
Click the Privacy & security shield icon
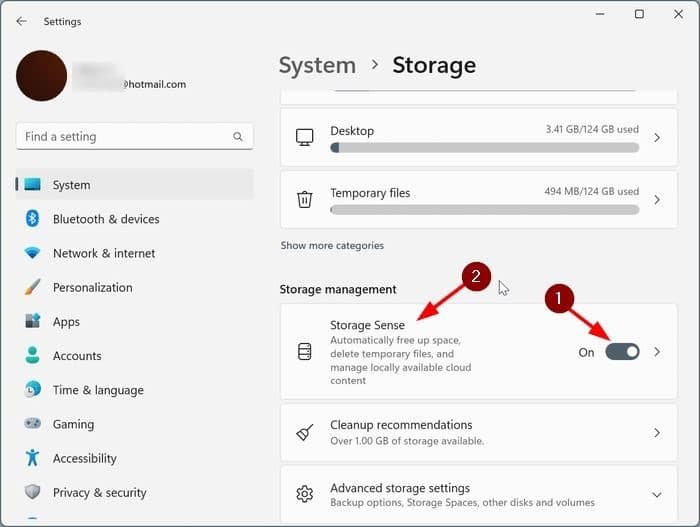coord(32,492)
